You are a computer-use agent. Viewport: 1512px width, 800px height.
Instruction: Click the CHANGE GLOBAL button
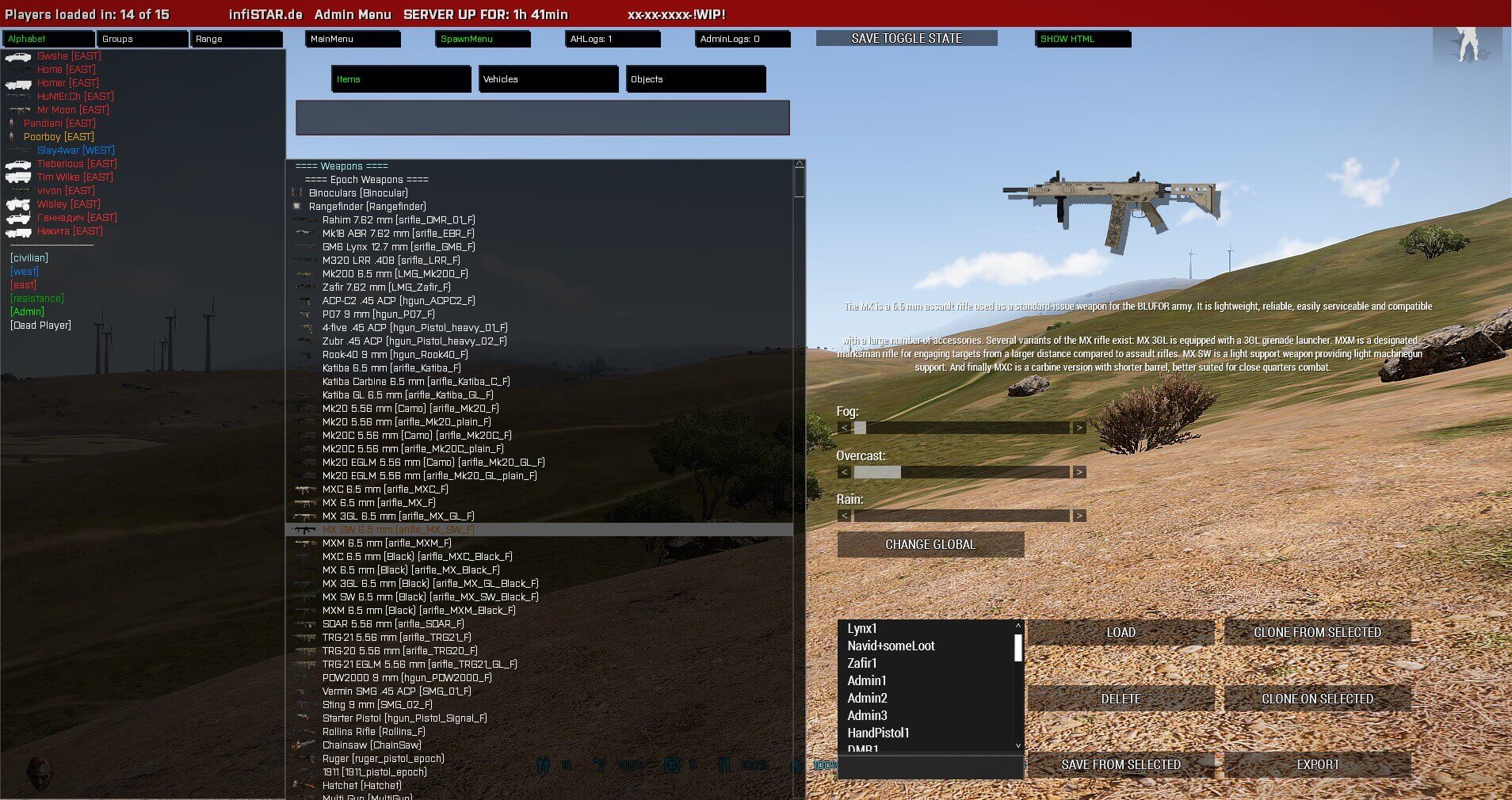click(x=930, y=545)
